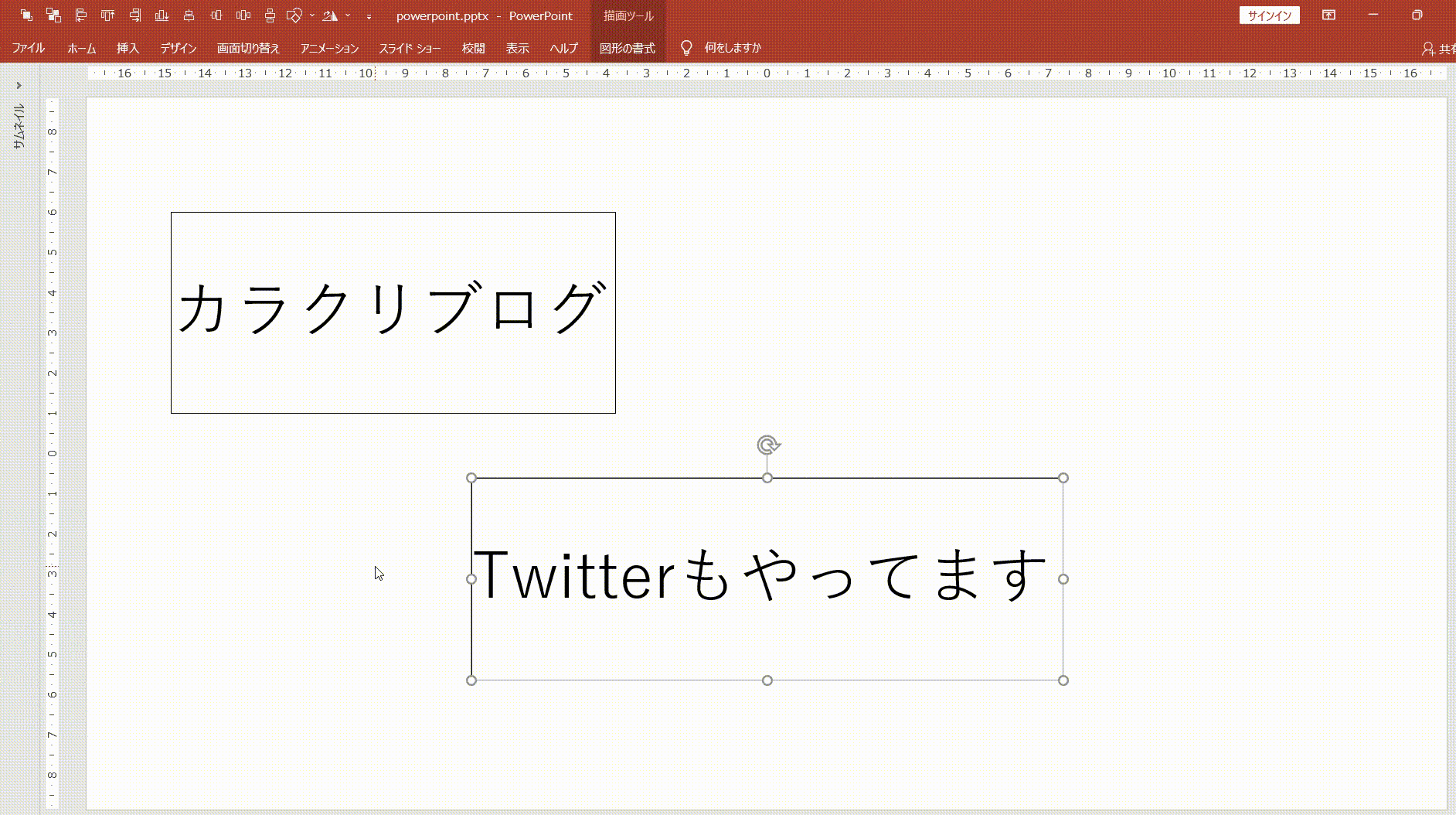
Task: Click the Group objects icon in the quick access toolbar
Action: (x=26, y=15)
